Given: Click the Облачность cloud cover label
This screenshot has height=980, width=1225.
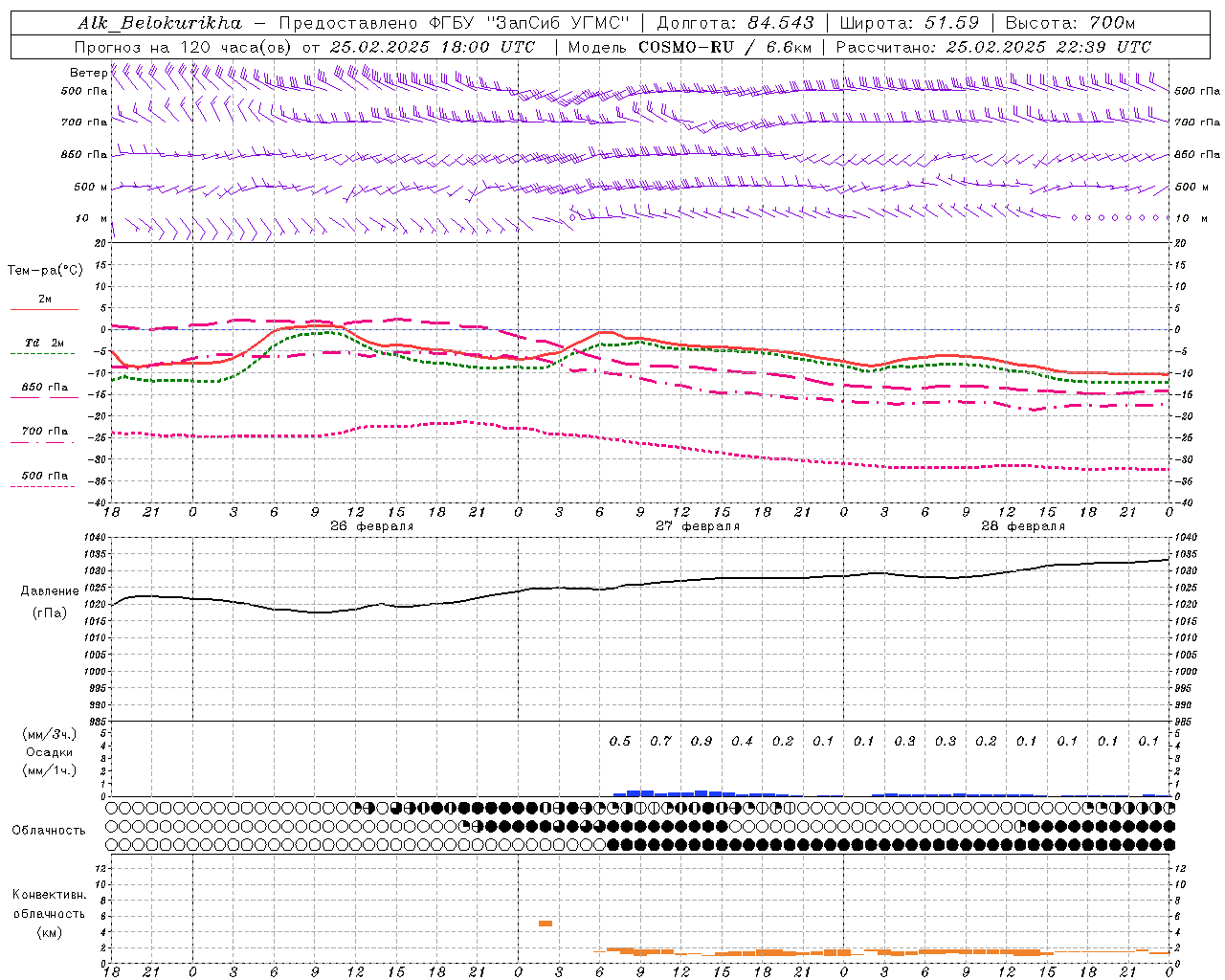Looking at the screenshot, I should pyautogui.click(x=49, y=831).
